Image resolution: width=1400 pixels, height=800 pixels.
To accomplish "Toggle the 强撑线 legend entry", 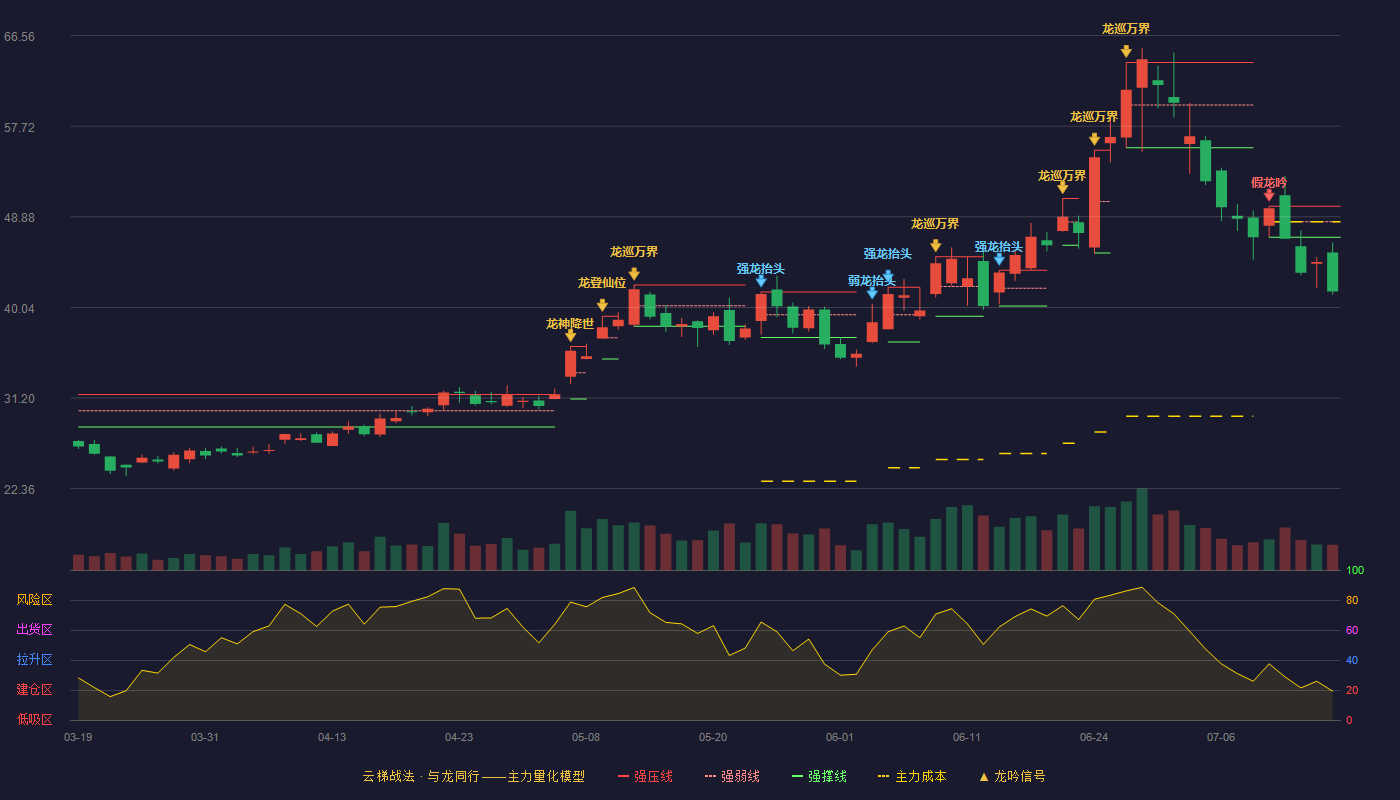I will pos(819,776).
